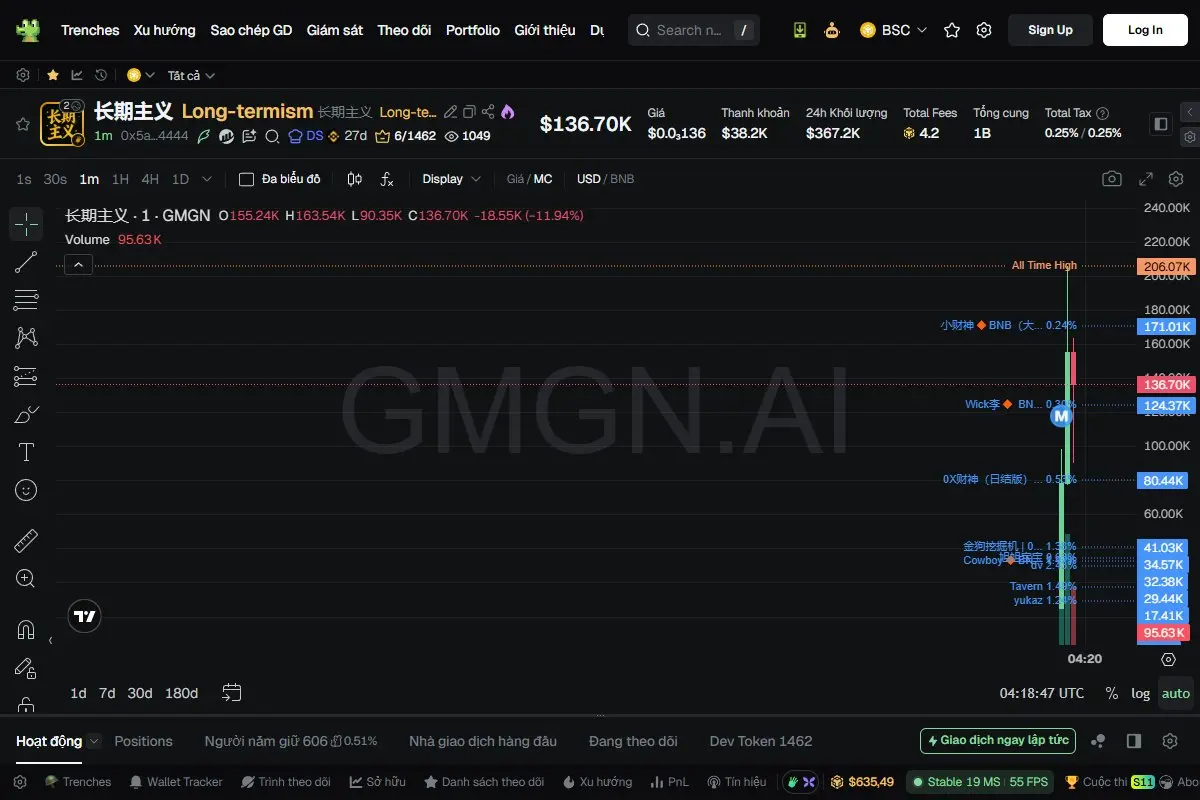This screenshot has height=800, width=1200.
Task: Select the brush drawing tool
Action: point(26,414)
